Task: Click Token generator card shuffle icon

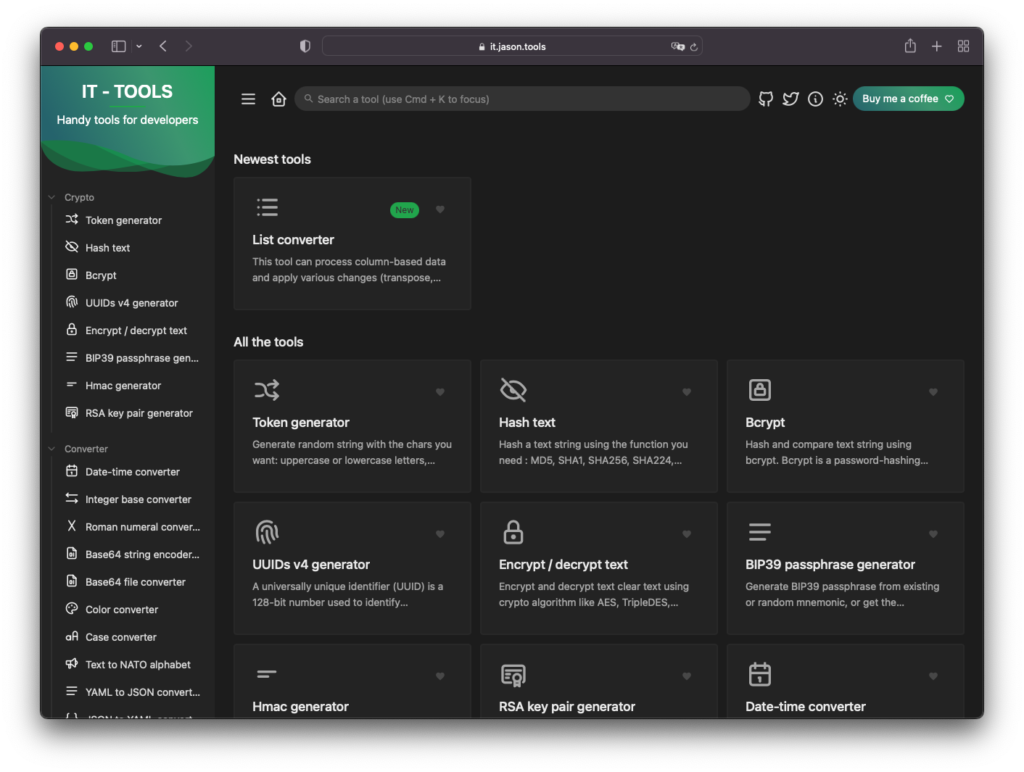Action: click(x=267, y=390)
